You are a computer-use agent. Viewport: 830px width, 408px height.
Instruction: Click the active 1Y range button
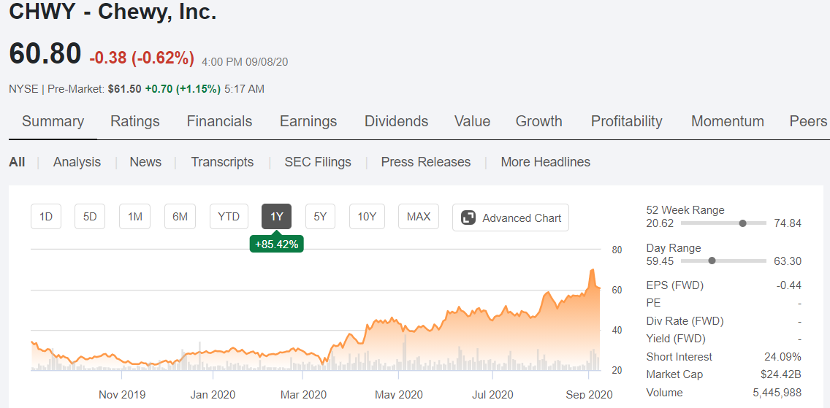277,217
